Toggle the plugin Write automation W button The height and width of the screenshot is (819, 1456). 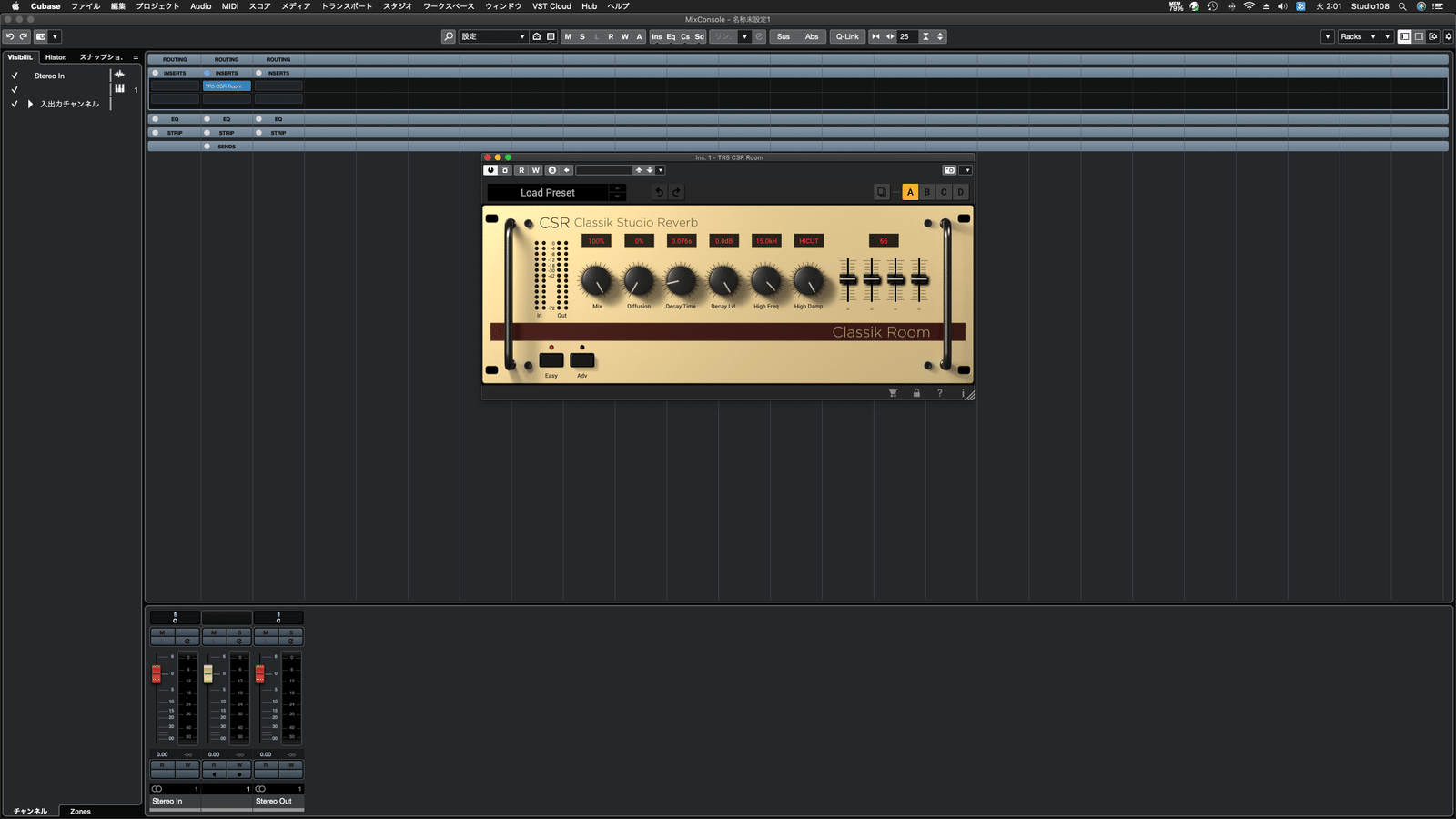coord(536,170)
